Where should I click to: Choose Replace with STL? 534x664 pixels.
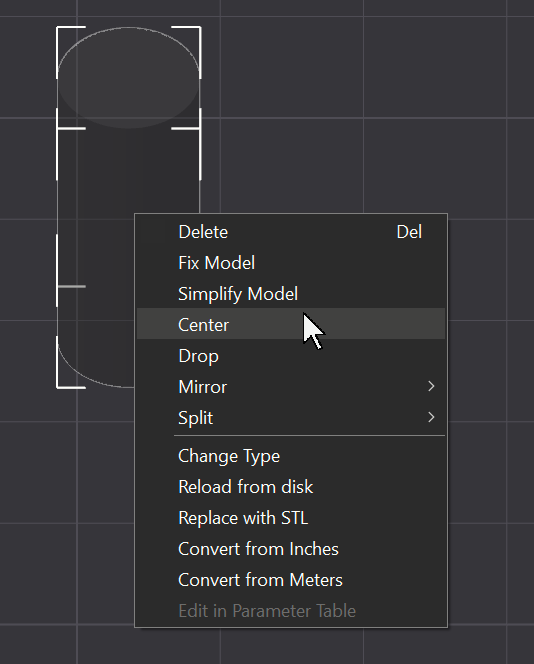(x=291, y=518)
